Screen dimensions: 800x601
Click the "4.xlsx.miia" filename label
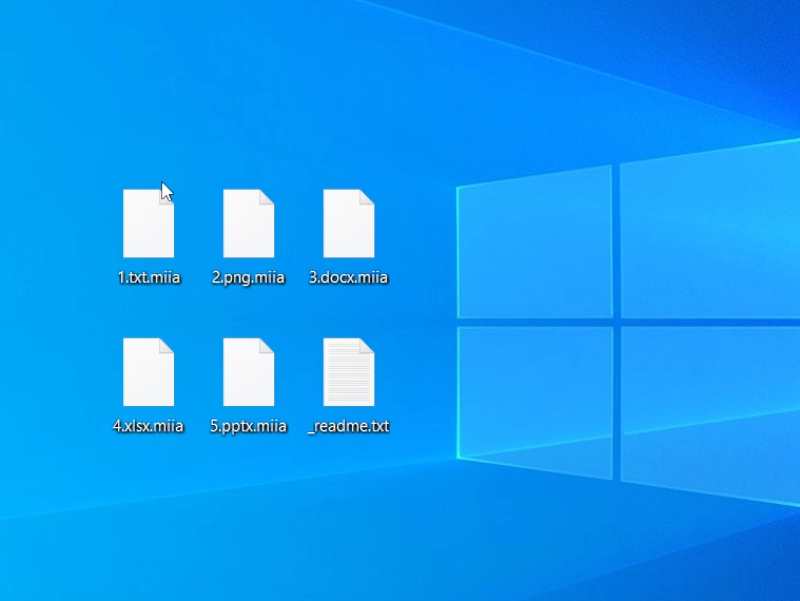(148, 426)
